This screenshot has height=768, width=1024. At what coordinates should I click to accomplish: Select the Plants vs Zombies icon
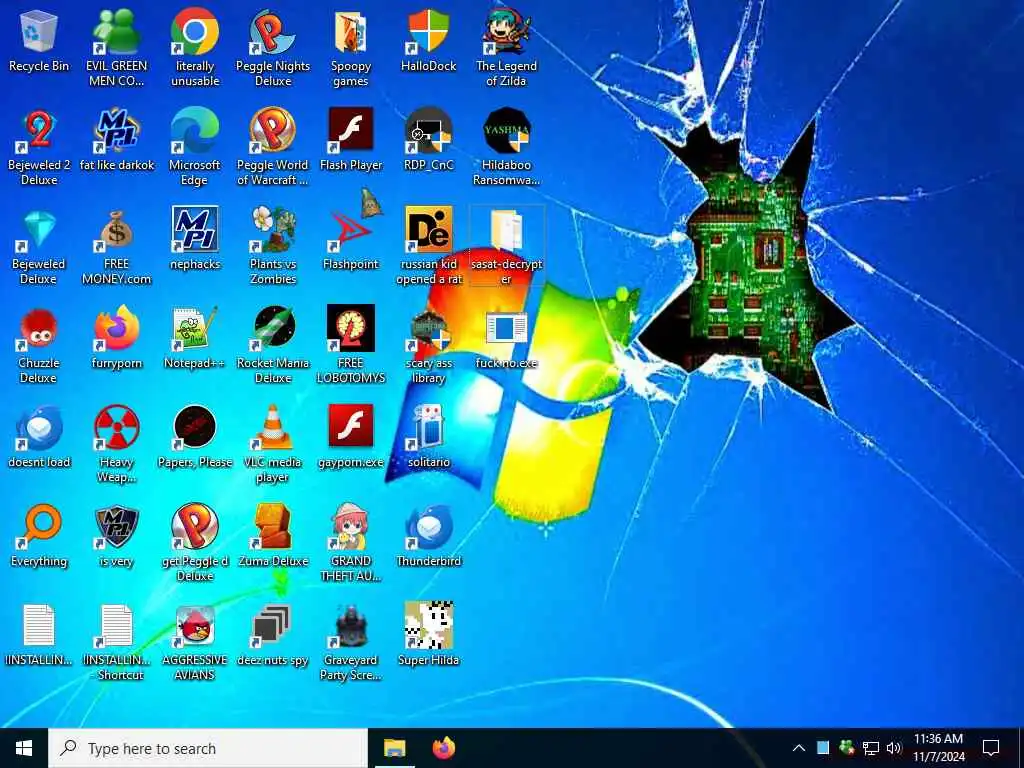point(272,246)
